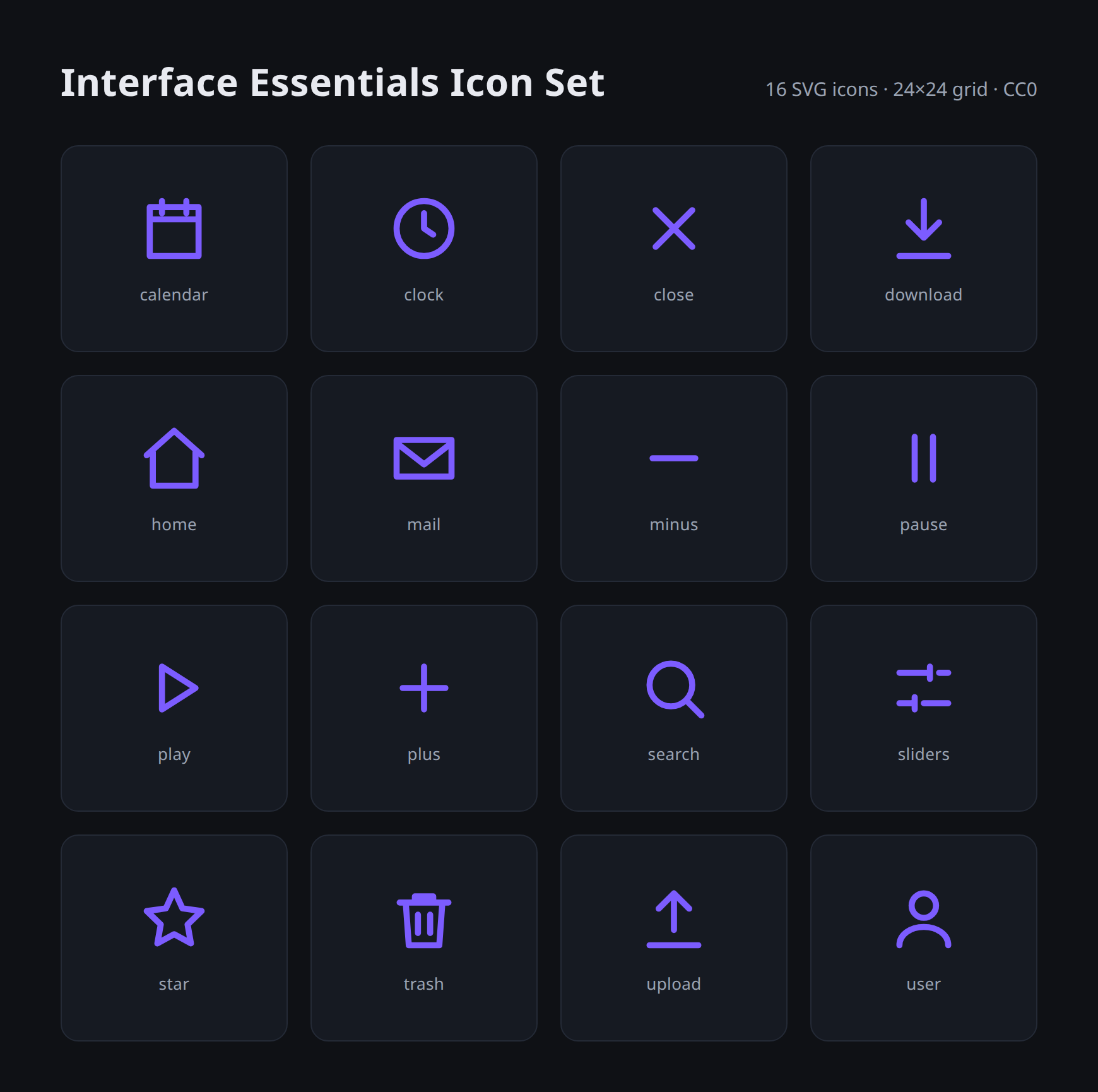Screen dimensions: 1098x1092
Task: Click the "sliders" label text
Action: pyautogui.click(x=924, y=754)
